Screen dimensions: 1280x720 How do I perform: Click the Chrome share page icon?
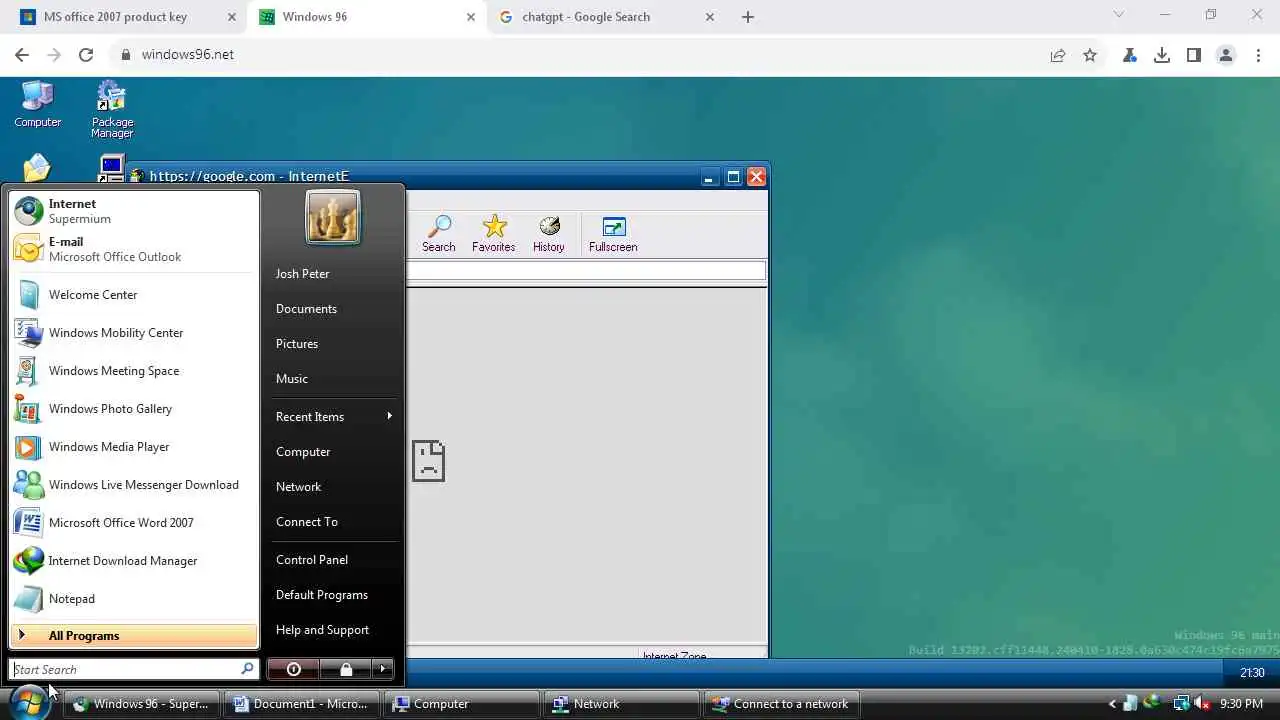pyautogui.click(x=1058, y=55)
